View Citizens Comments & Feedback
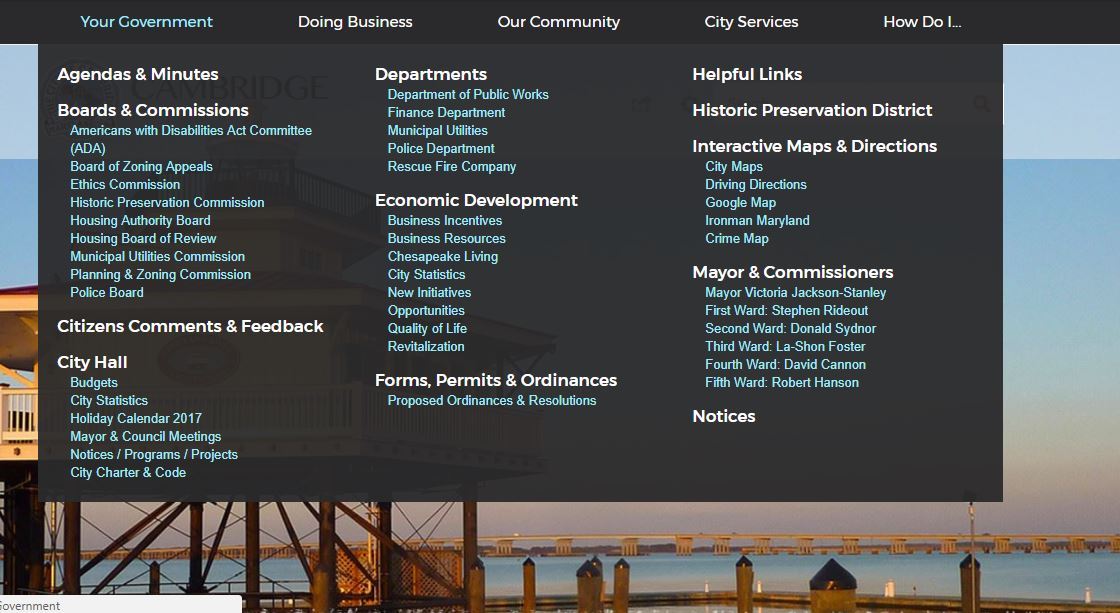The image size is (1120, 613). 190,326
